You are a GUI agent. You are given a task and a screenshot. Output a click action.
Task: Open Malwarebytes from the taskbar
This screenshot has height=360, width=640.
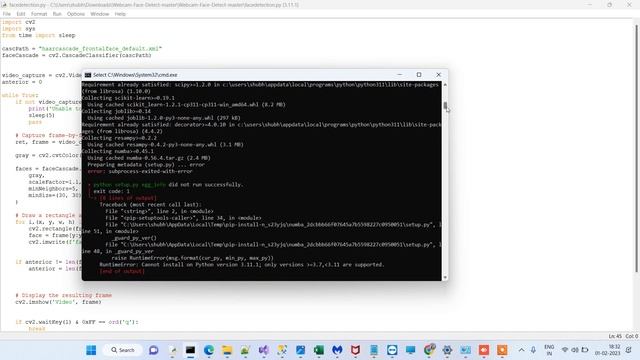[x=337, y=350]
